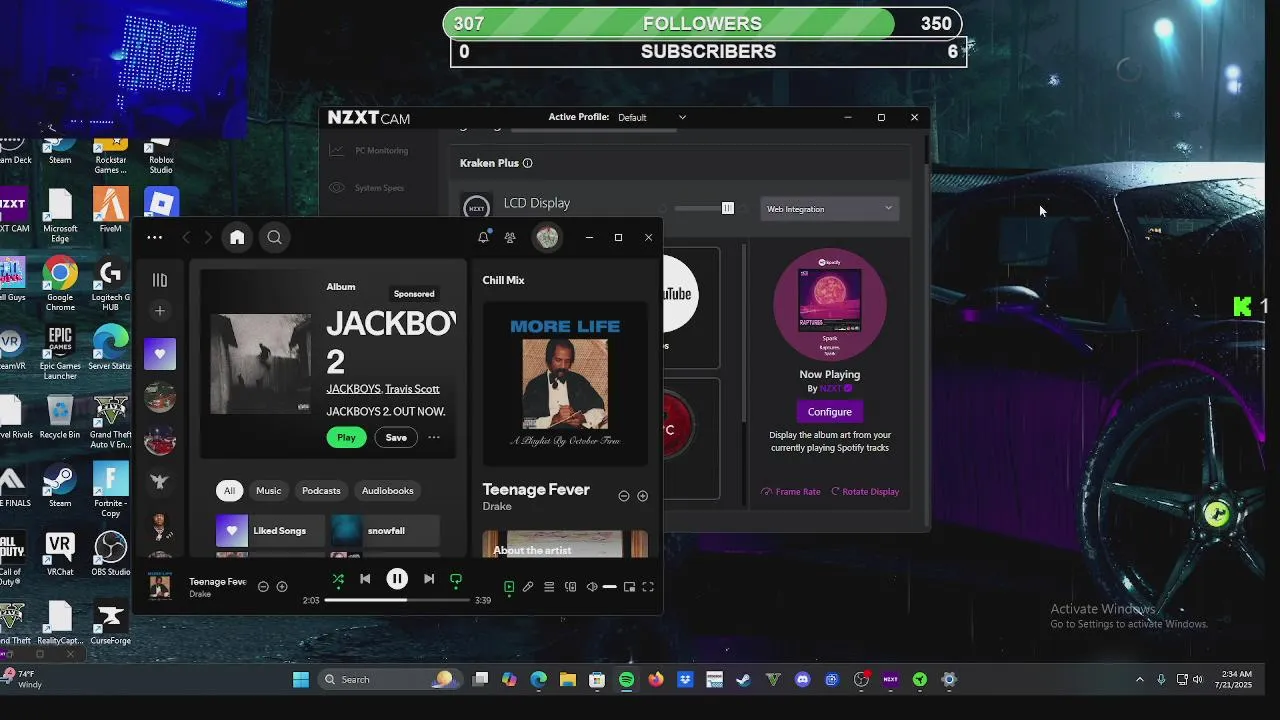Toggle shuffle in Spotify player
This screenshot has height=720, width=1280.
click(x=338, y=579)
